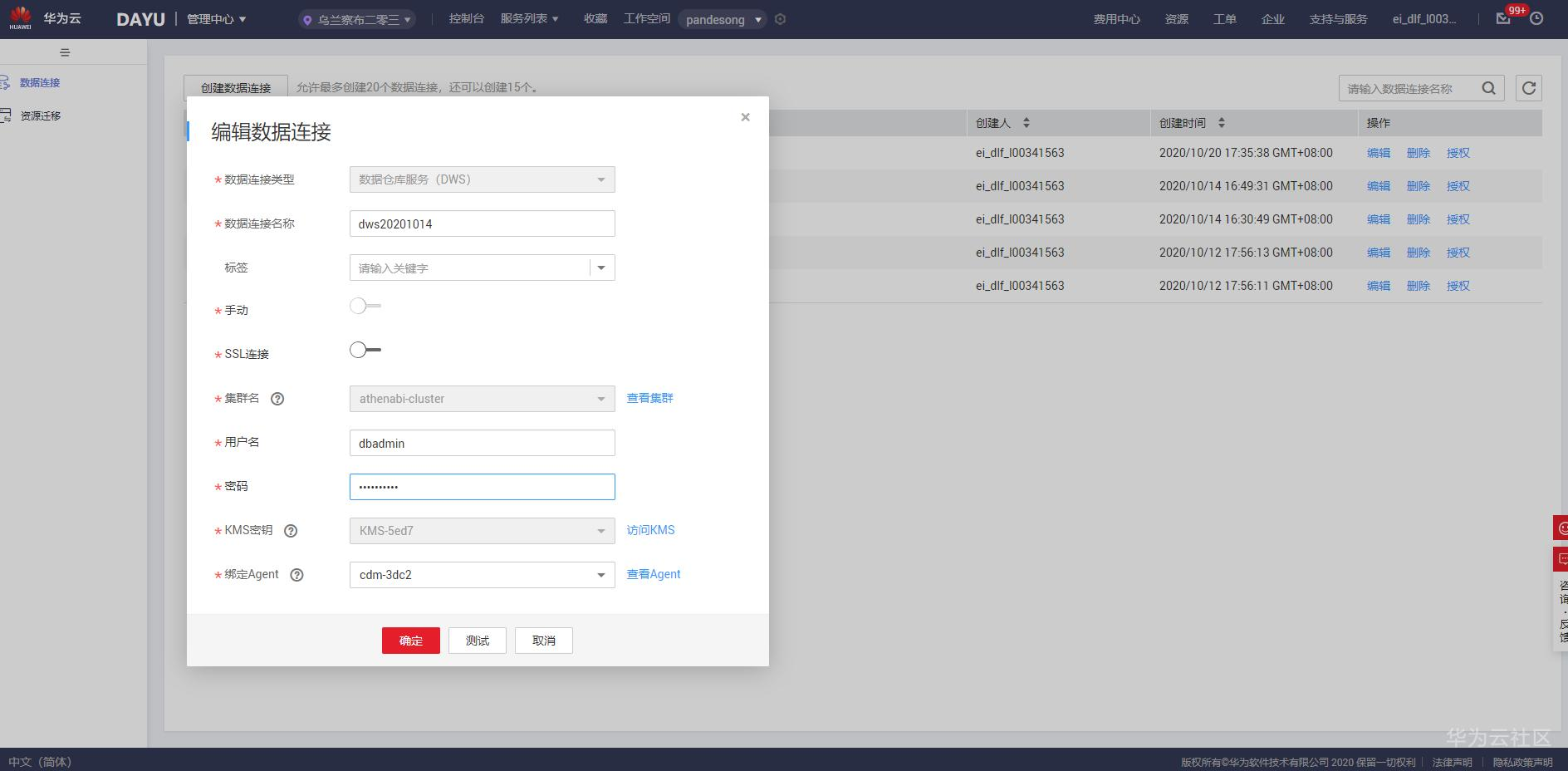Select 资源迁移 in the sidebar
Image resolution: width=1568 pixels, height=771 pixels.
tap(40, 115)
